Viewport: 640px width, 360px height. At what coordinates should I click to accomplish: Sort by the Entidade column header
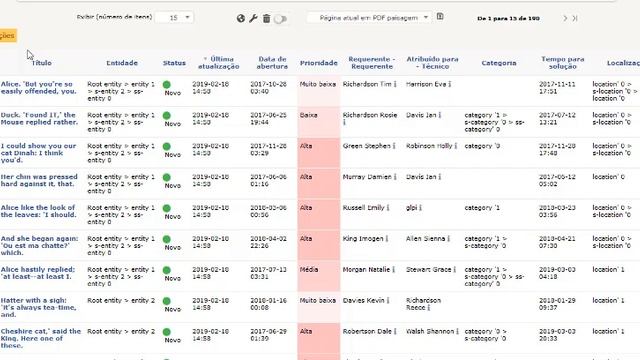[122, 63]
